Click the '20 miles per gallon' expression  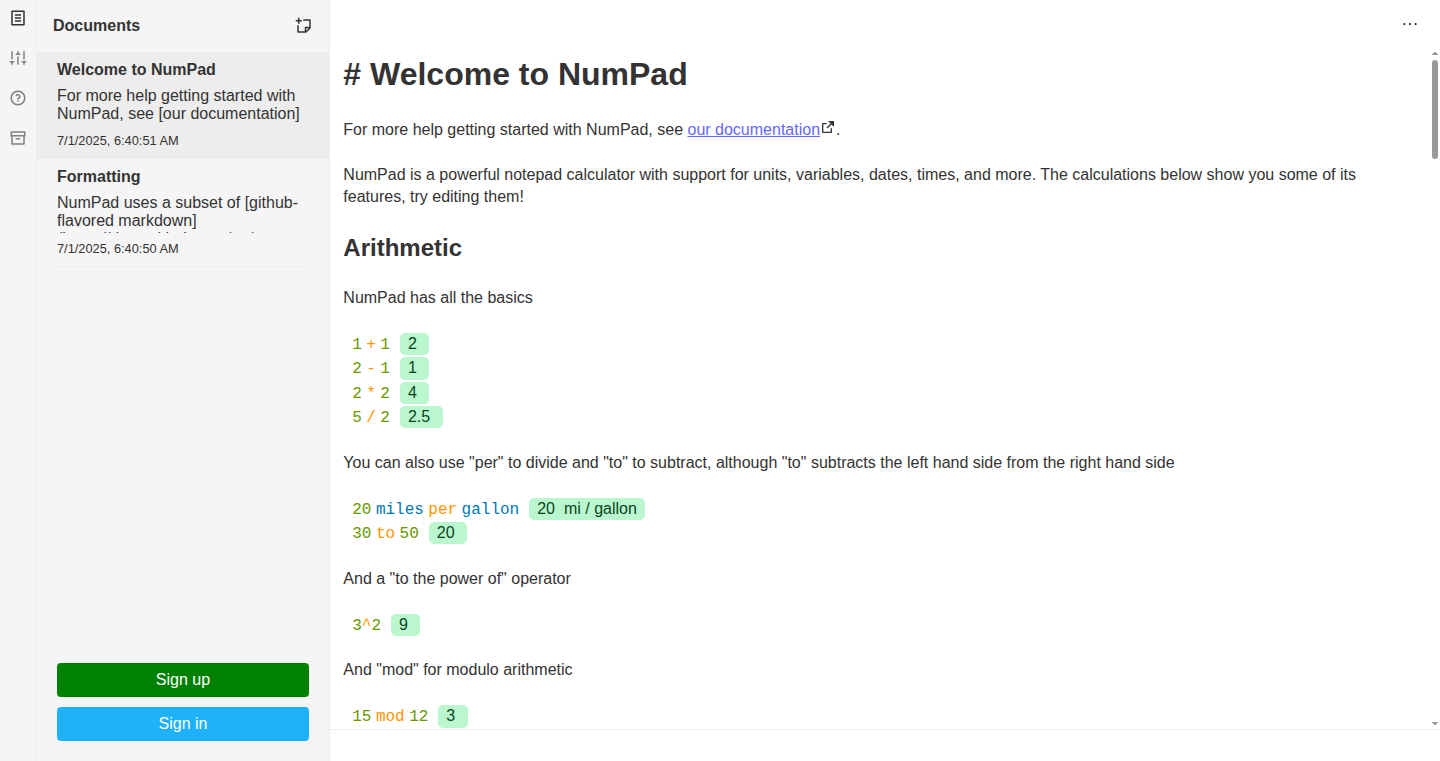coord(436,509)
